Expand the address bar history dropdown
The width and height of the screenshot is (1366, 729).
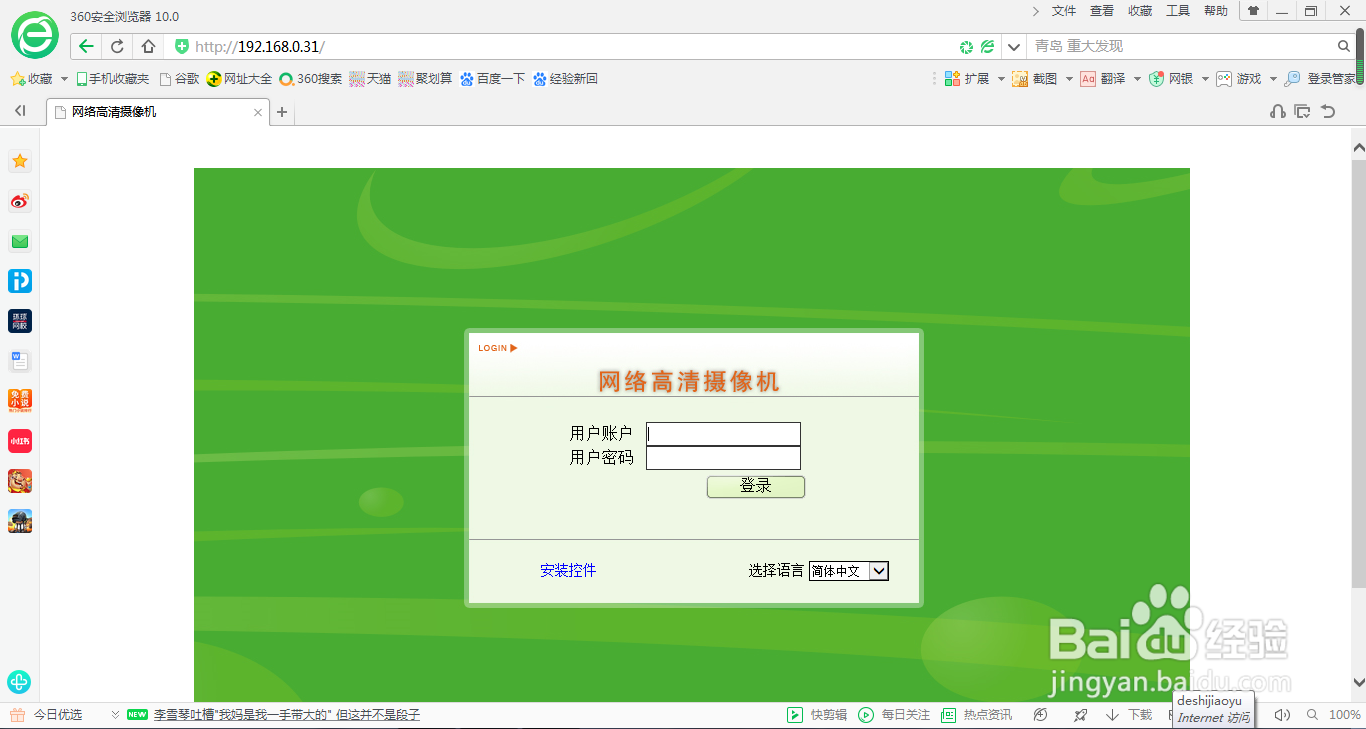pos(1013,46)
